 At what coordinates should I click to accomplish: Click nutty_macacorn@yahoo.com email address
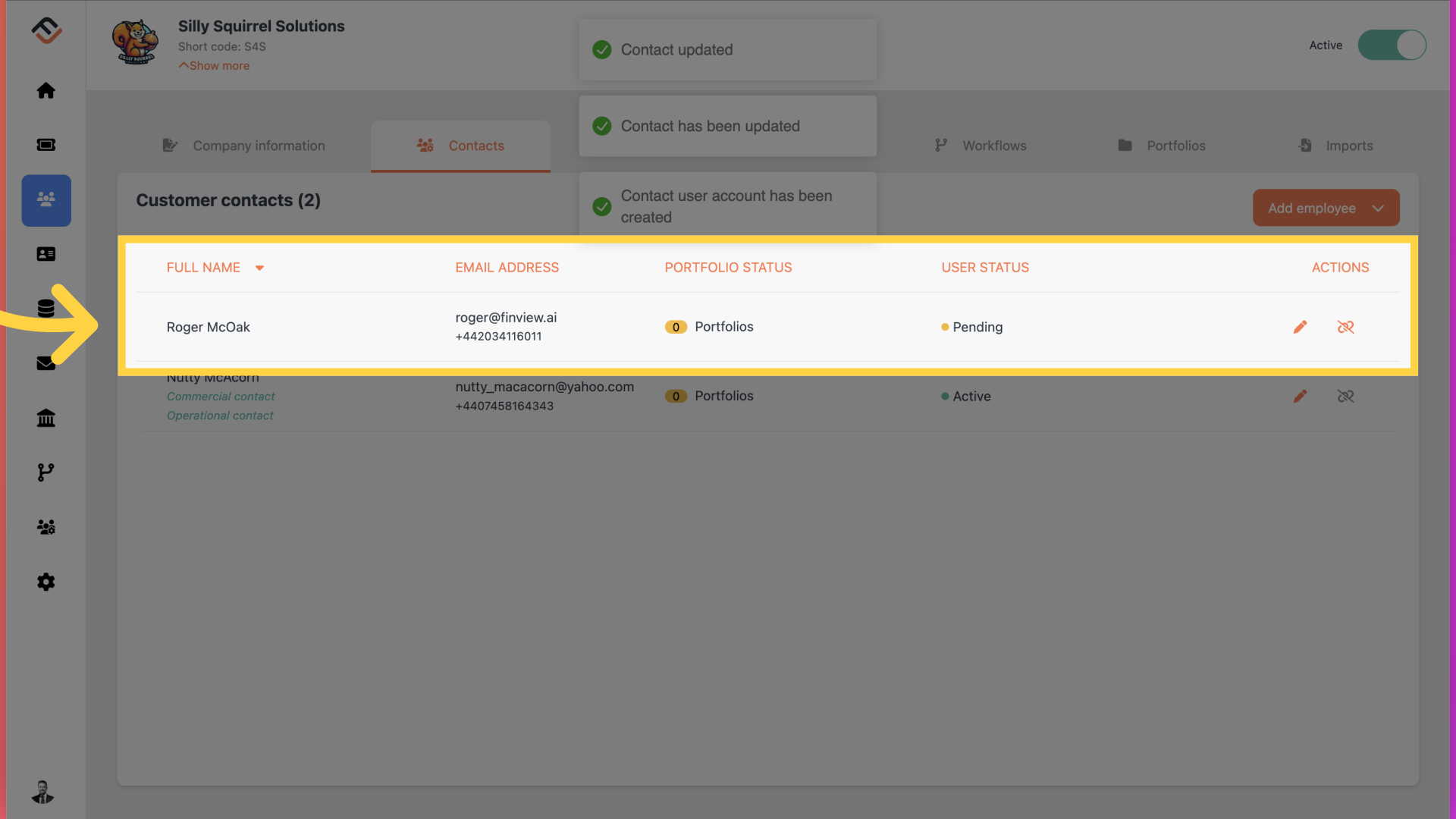(544, 387)
